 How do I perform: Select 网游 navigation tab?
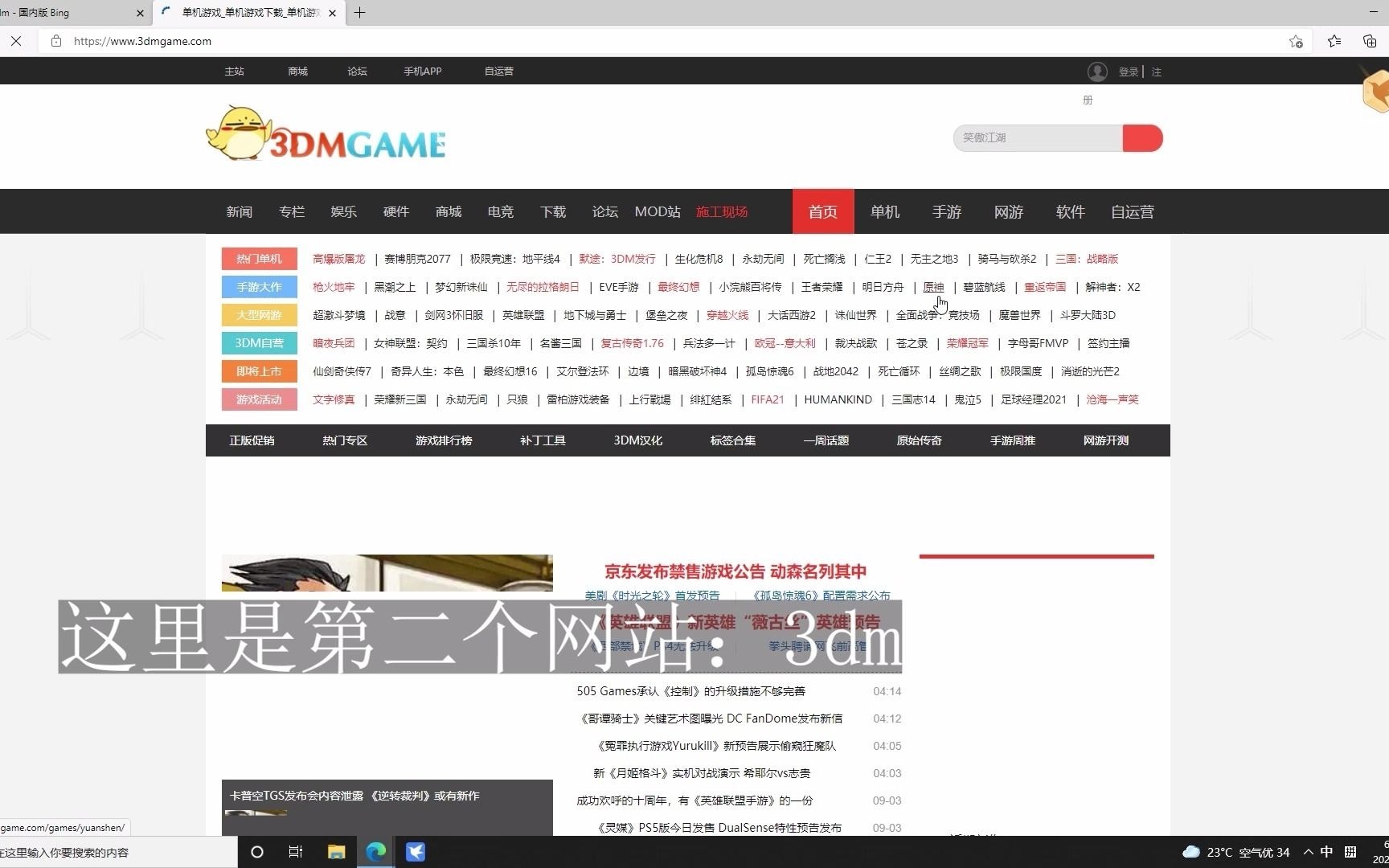pos(1009,211)
